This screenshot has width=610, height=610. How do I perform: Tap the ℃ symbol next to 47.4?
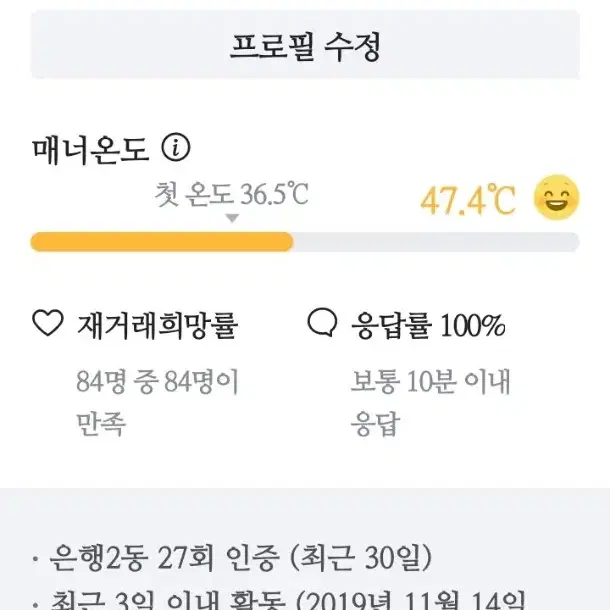[501, 200]
